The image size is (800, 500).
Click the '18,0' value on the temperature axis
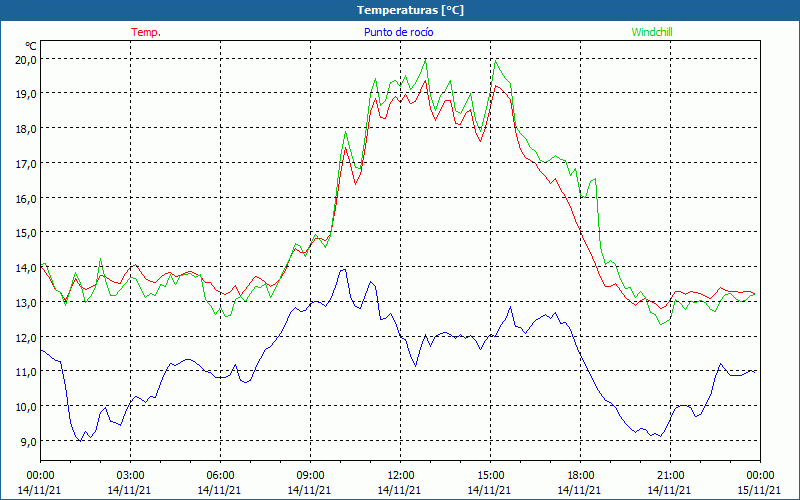pyautogui.click(x=27, y=129)
